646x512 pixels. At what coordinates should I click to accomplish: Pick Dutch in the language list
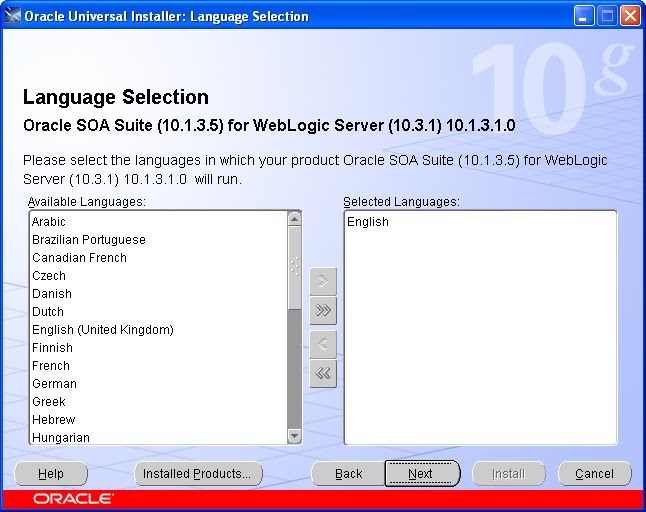(159, 312)
